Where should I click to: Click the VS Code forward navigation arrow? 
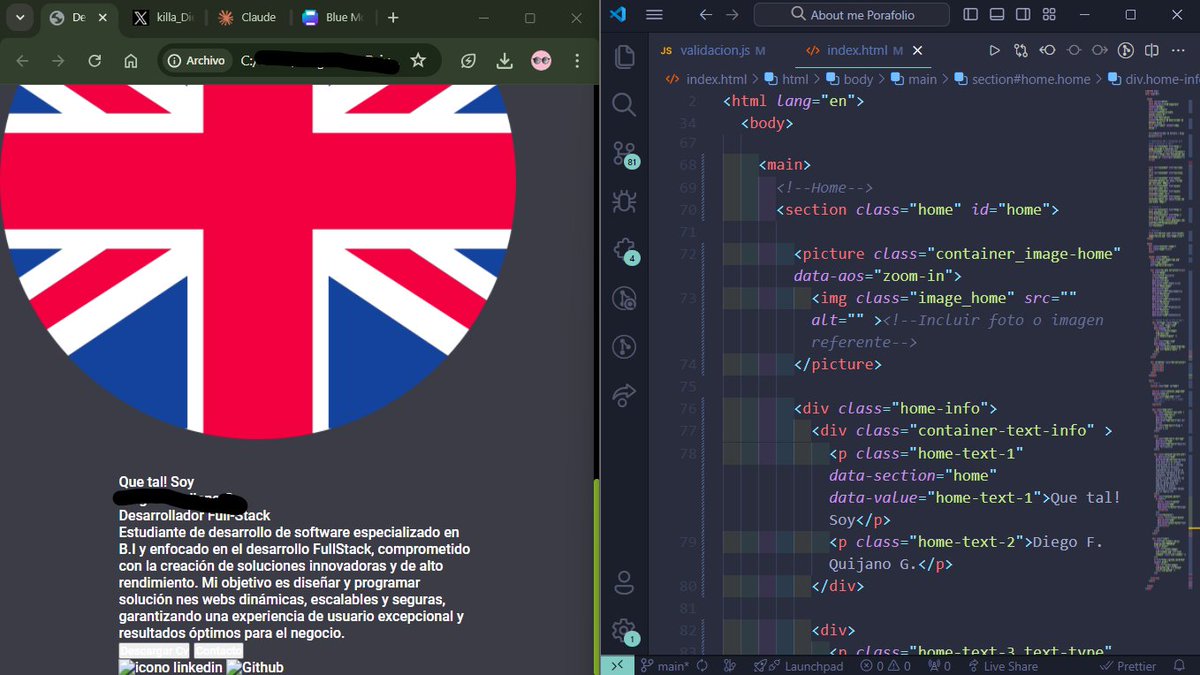coord(734,15)
